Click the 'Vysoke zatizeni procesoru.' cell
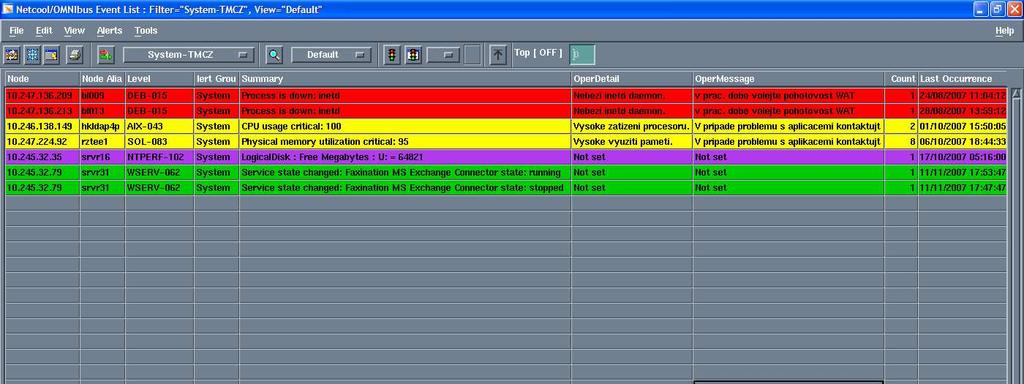Image resolution: width=1024 pixels, height=384 pixels. click(x=632, y=126)
